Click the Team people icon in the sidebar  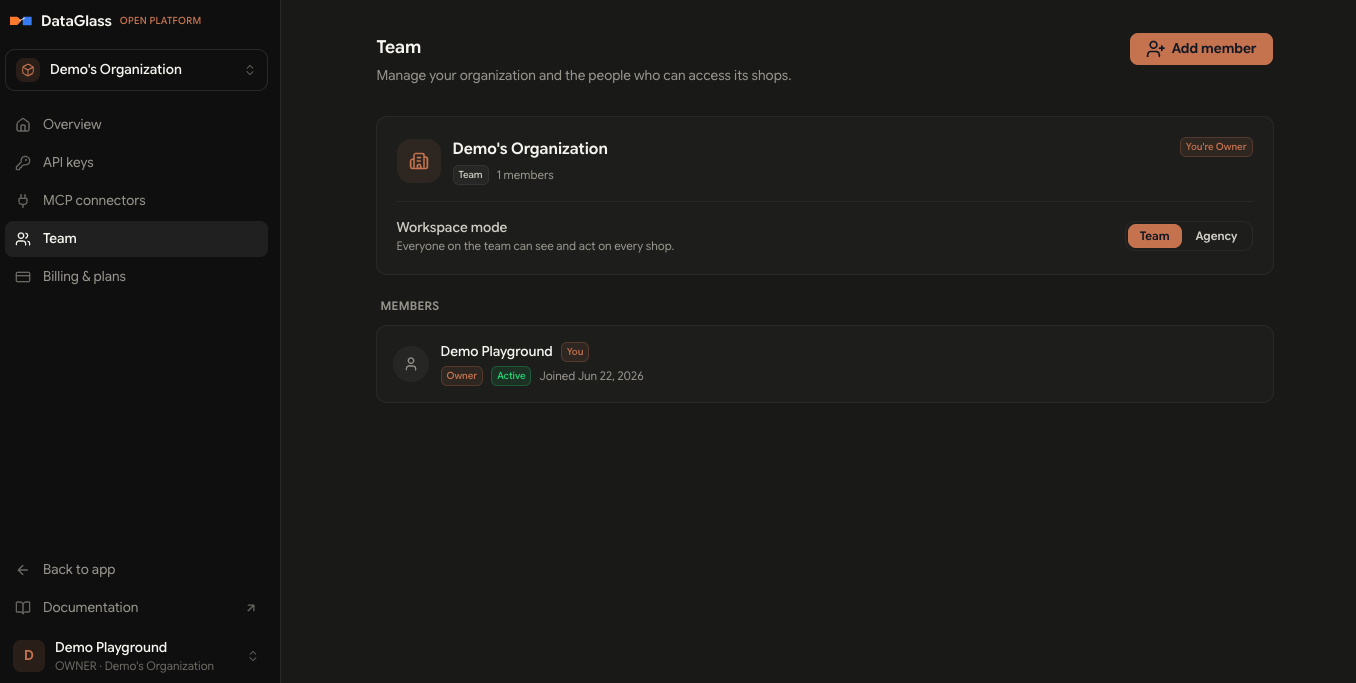tap(23, 239)
